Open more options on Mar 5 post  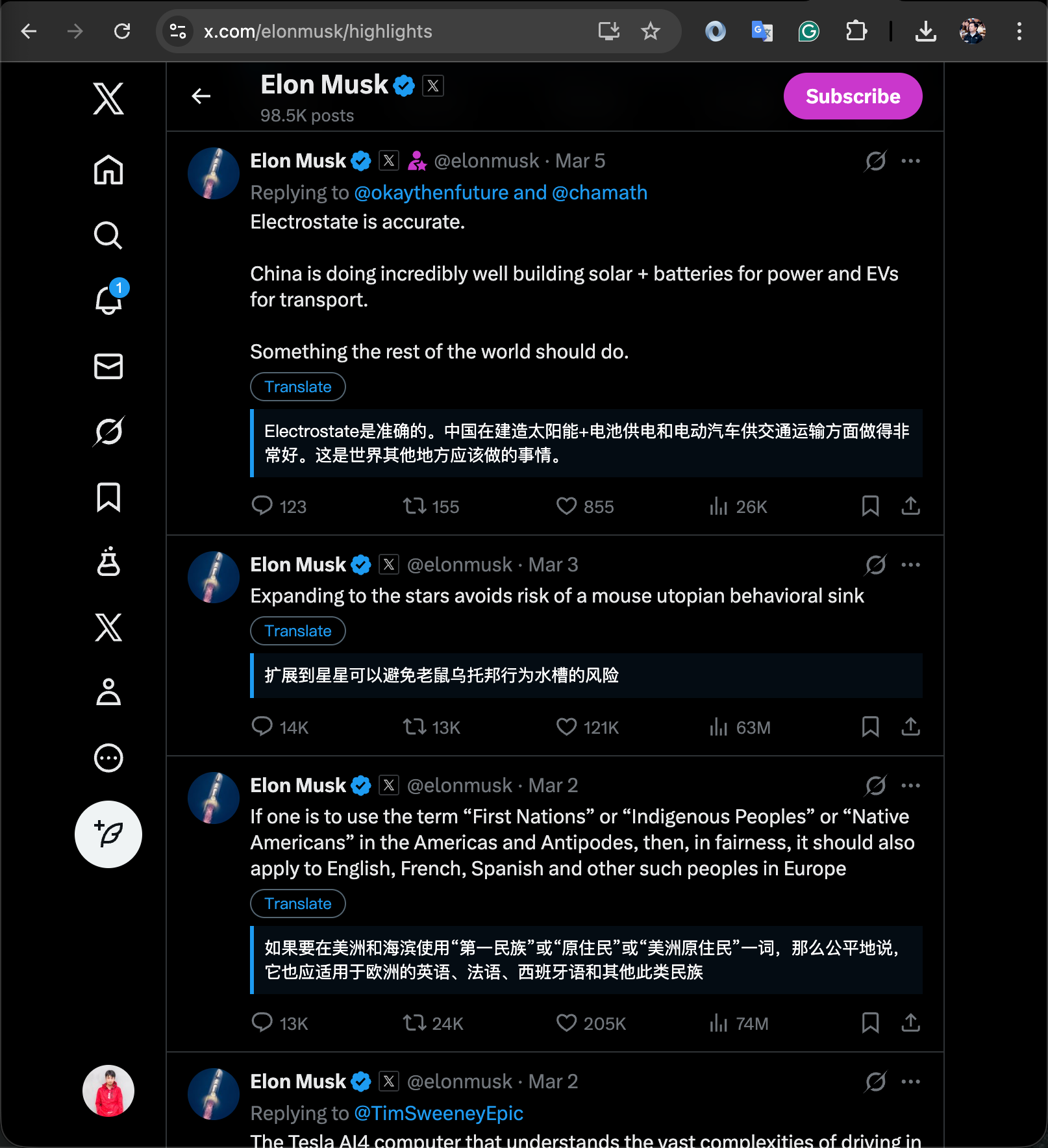click(x=911, y=161)
